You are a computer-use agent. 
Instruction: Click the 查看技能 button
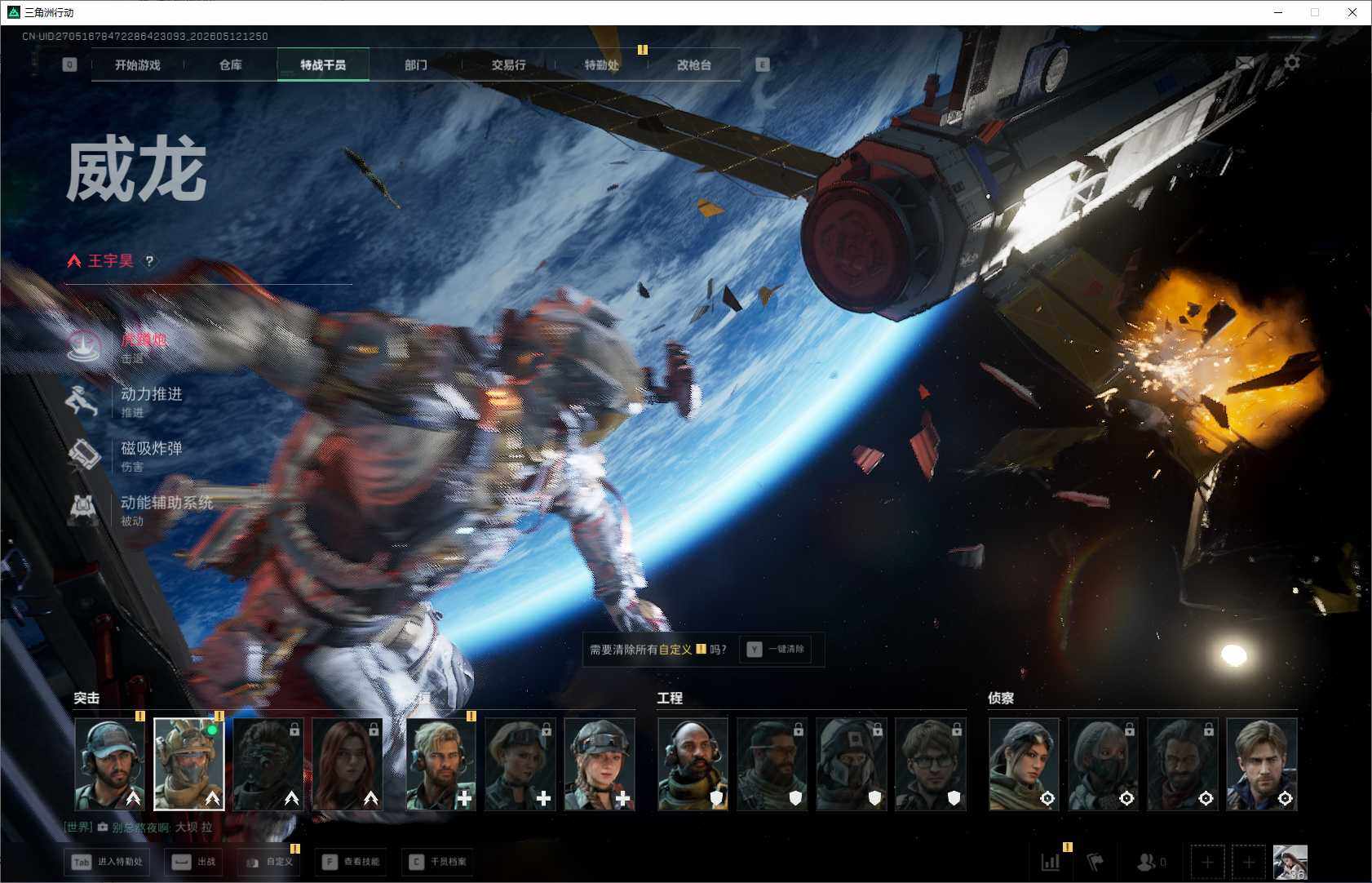351,862
